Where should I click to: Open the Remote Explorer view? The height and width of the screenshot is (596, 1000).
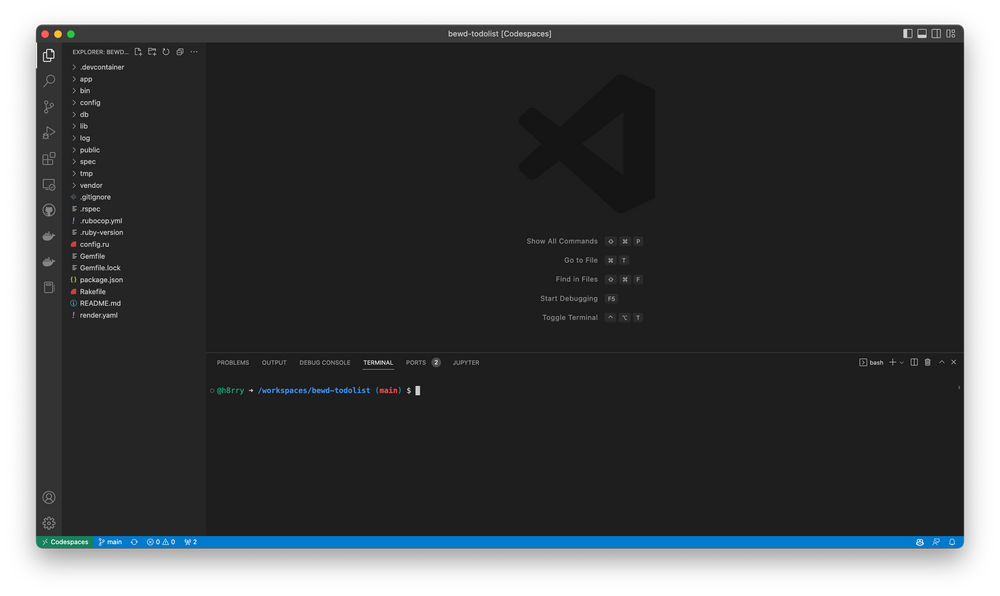49,184
